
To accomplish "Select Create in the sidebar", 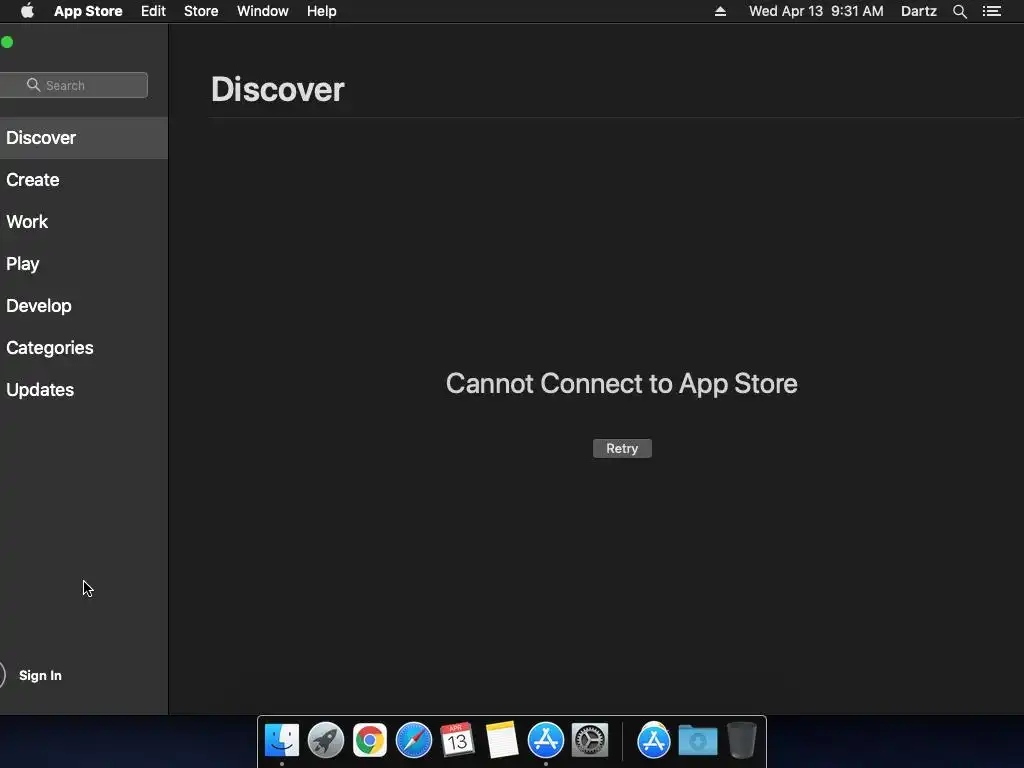I will pyautogui.click(x=84, y=180).
